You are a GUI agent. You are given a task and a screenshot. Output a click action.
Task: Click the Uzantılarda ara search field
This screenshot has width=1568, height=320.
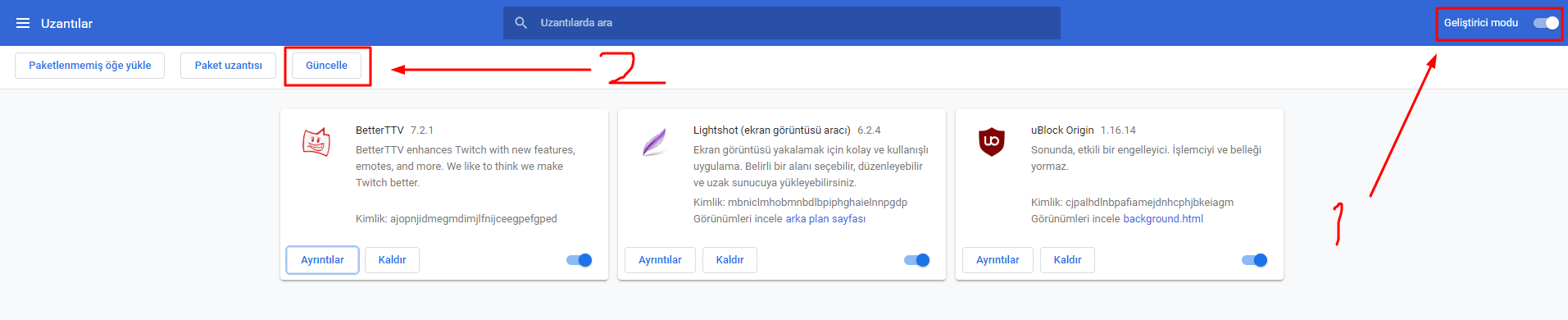point(782,23)
